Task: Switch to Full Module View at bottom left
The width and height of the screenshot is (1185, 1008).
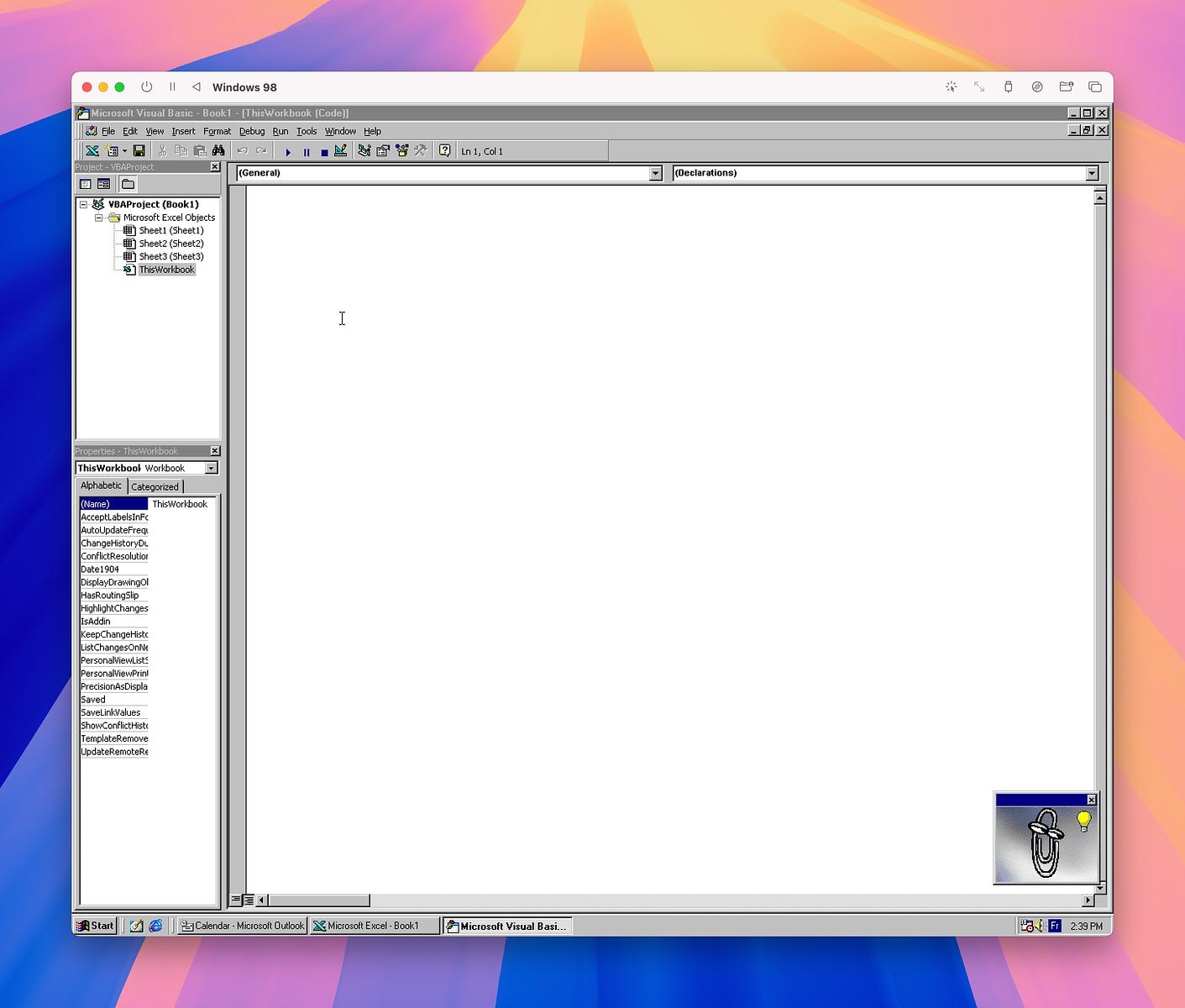Action: [x=249, y=900]
